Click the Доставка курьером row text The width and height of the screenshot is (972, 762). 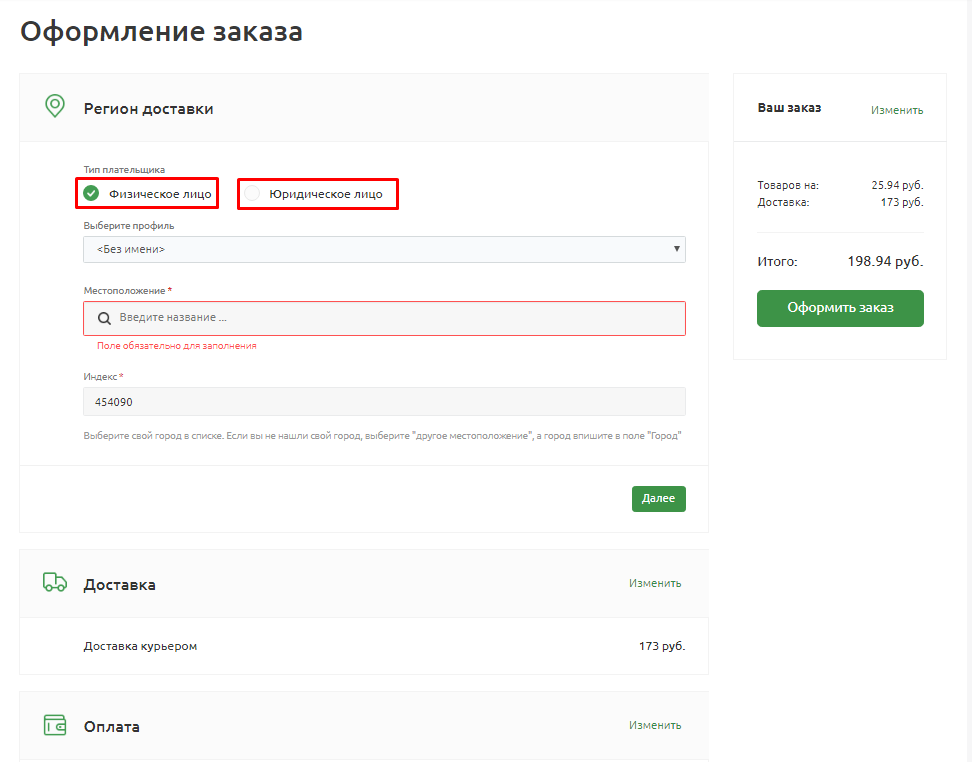coord(140,646)
